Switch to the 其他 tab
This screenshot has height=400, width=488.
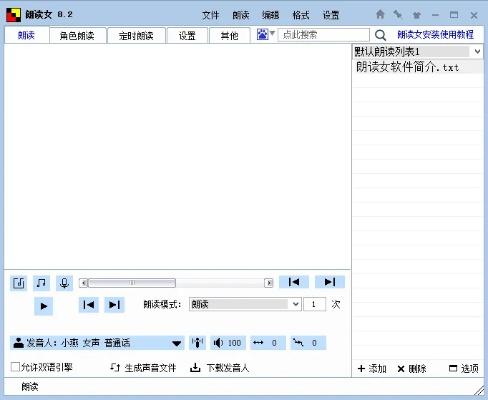coord(230,36)
